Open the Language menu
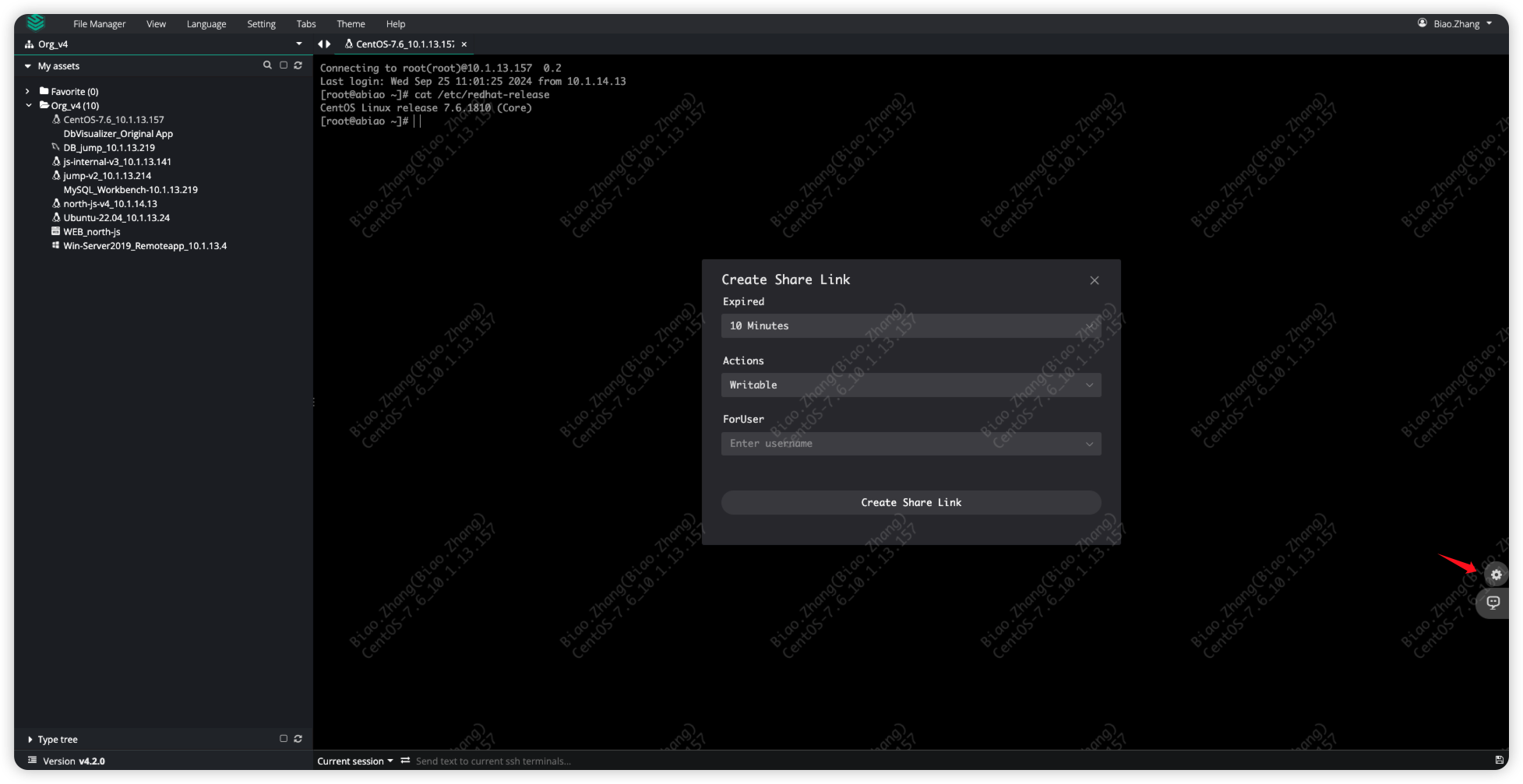1523x784 pixels. [x=206, y=24]
